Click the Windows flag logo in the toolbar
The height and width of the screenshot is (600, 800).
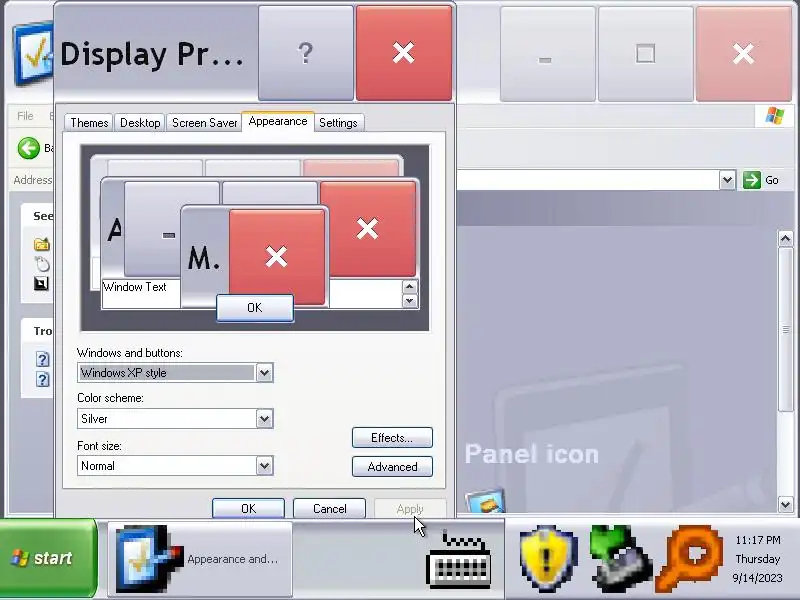pyautogui.click(x=774, y=116)
